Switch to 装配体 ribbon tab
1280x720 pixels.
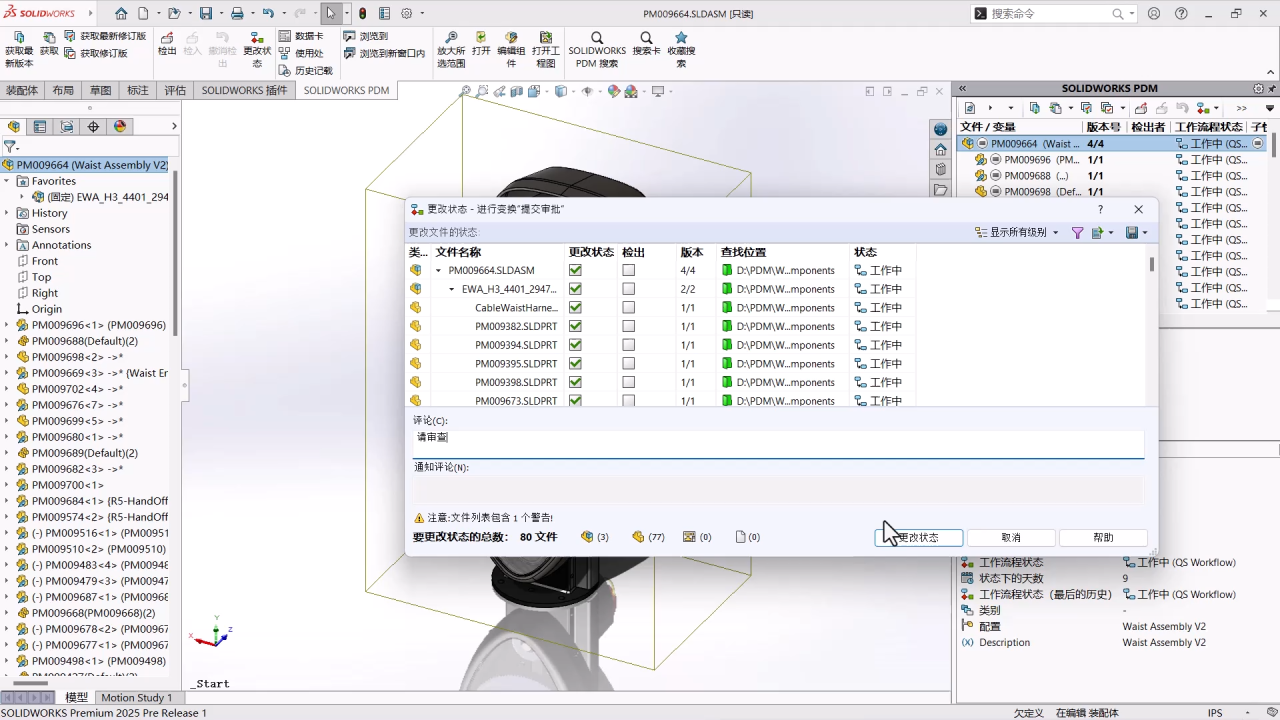coord(22,90)
